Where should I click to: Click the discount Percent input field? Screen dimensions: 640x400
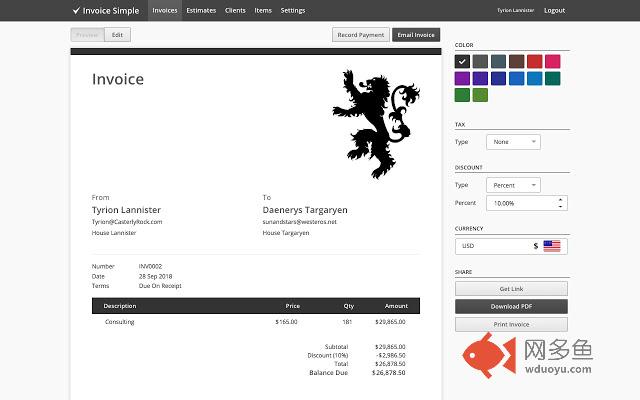click(520, 203)
